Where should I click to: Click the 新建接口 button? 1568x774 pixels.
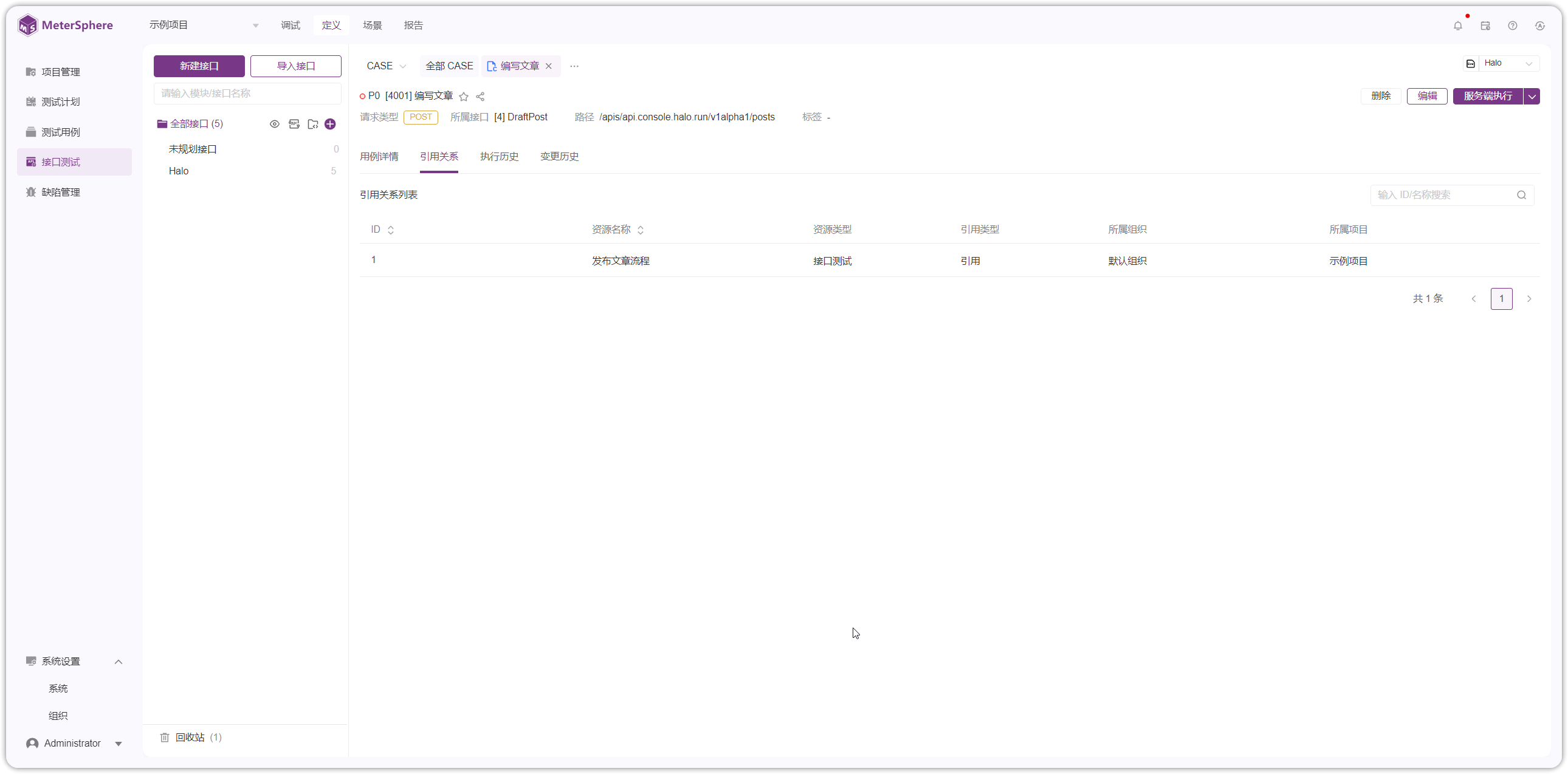(x=199, y=66)
